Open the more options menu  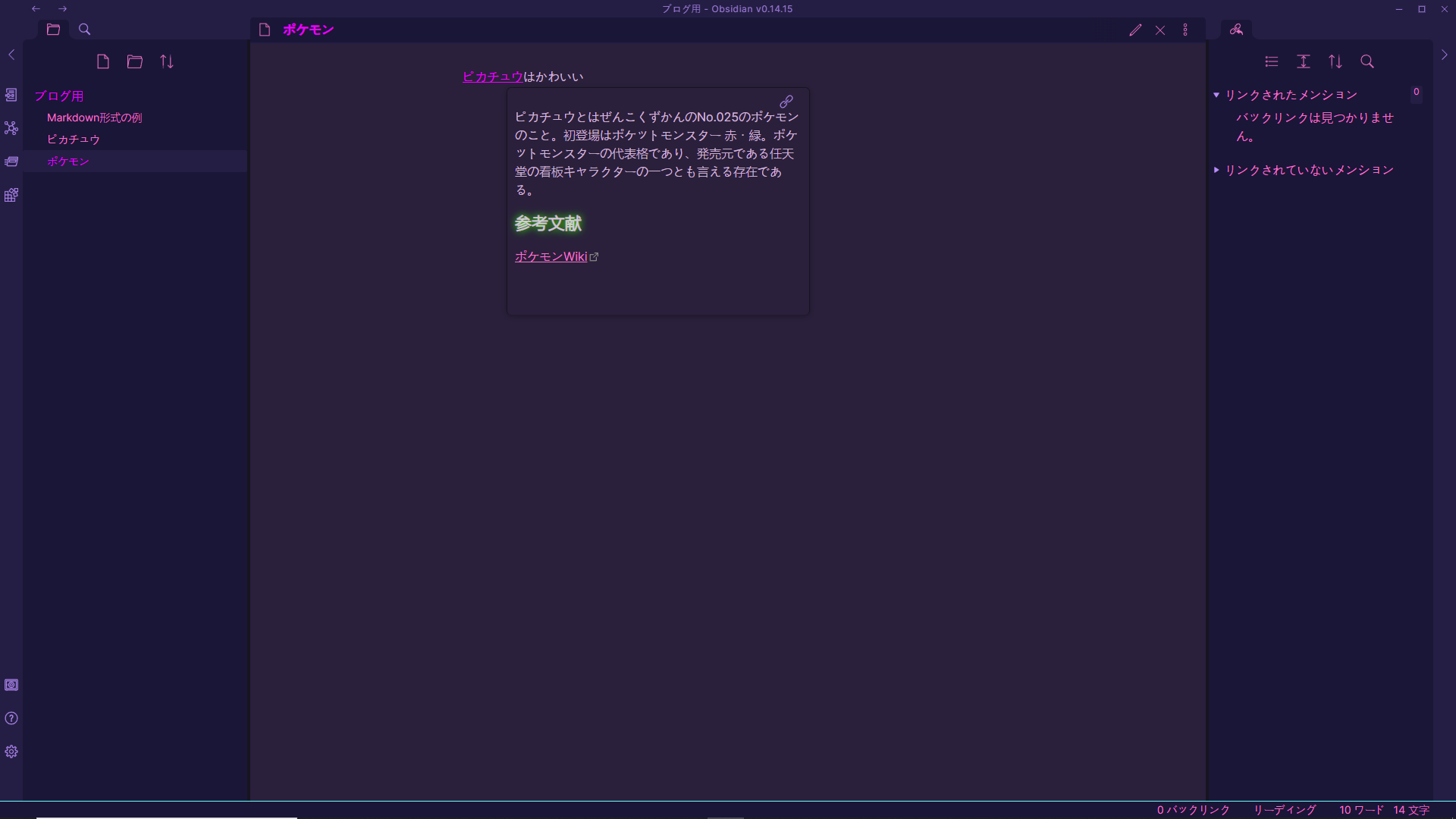coord(1185,30)
